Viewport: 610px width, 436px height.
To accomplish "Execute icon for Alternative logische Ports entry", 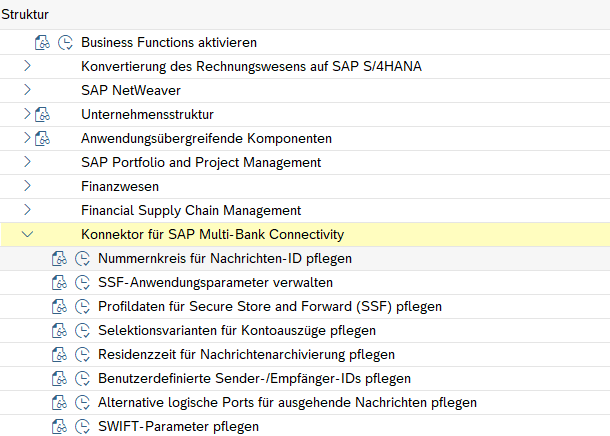I will coord(83,403).
